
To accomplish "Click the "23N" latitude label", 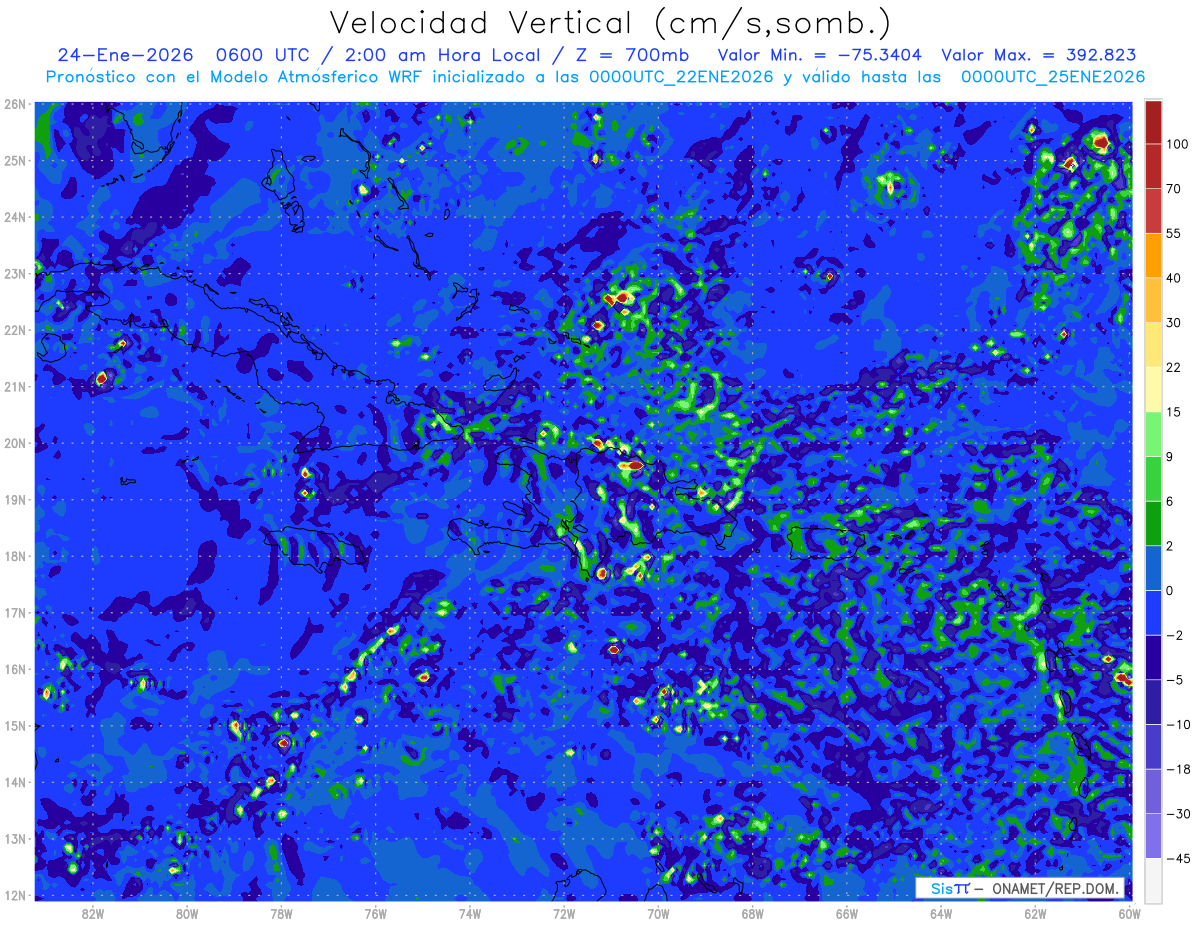I will click(x=15, y=273).
